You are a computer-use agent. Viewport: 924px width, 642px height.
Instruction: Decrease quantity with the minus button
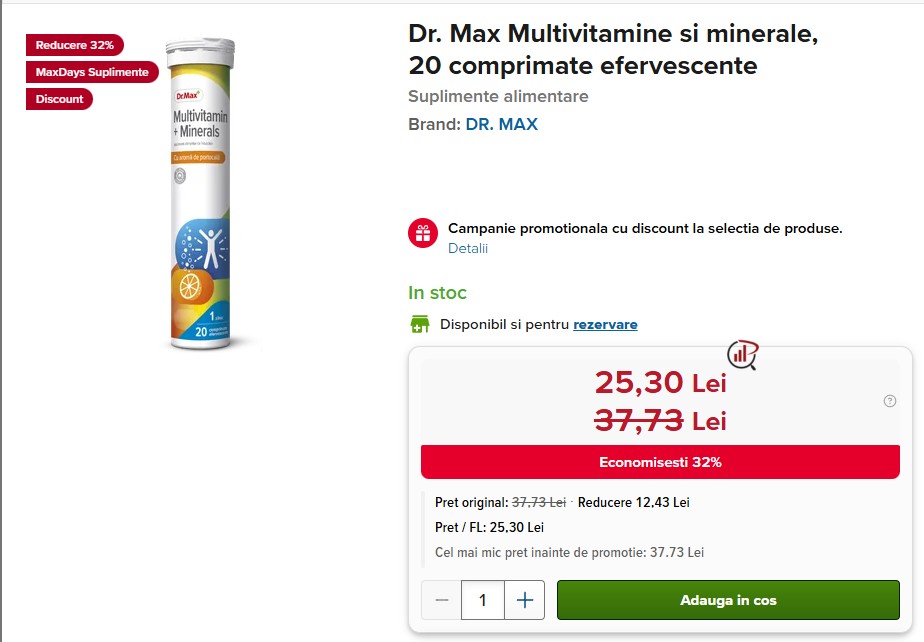coord(442,600)
